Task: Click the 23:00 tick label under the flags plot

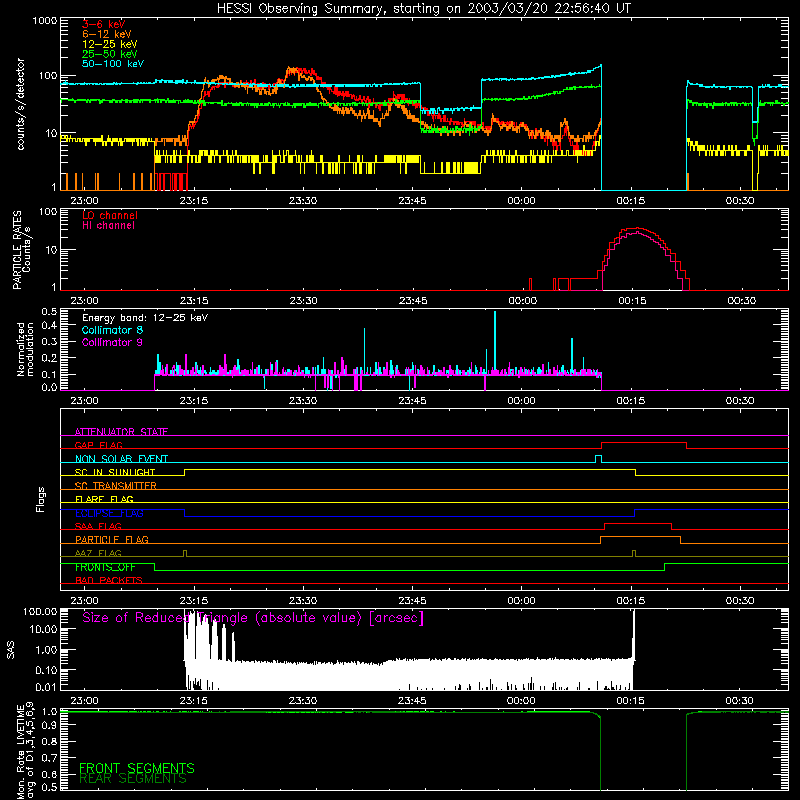Action: [x=85, y=601]
